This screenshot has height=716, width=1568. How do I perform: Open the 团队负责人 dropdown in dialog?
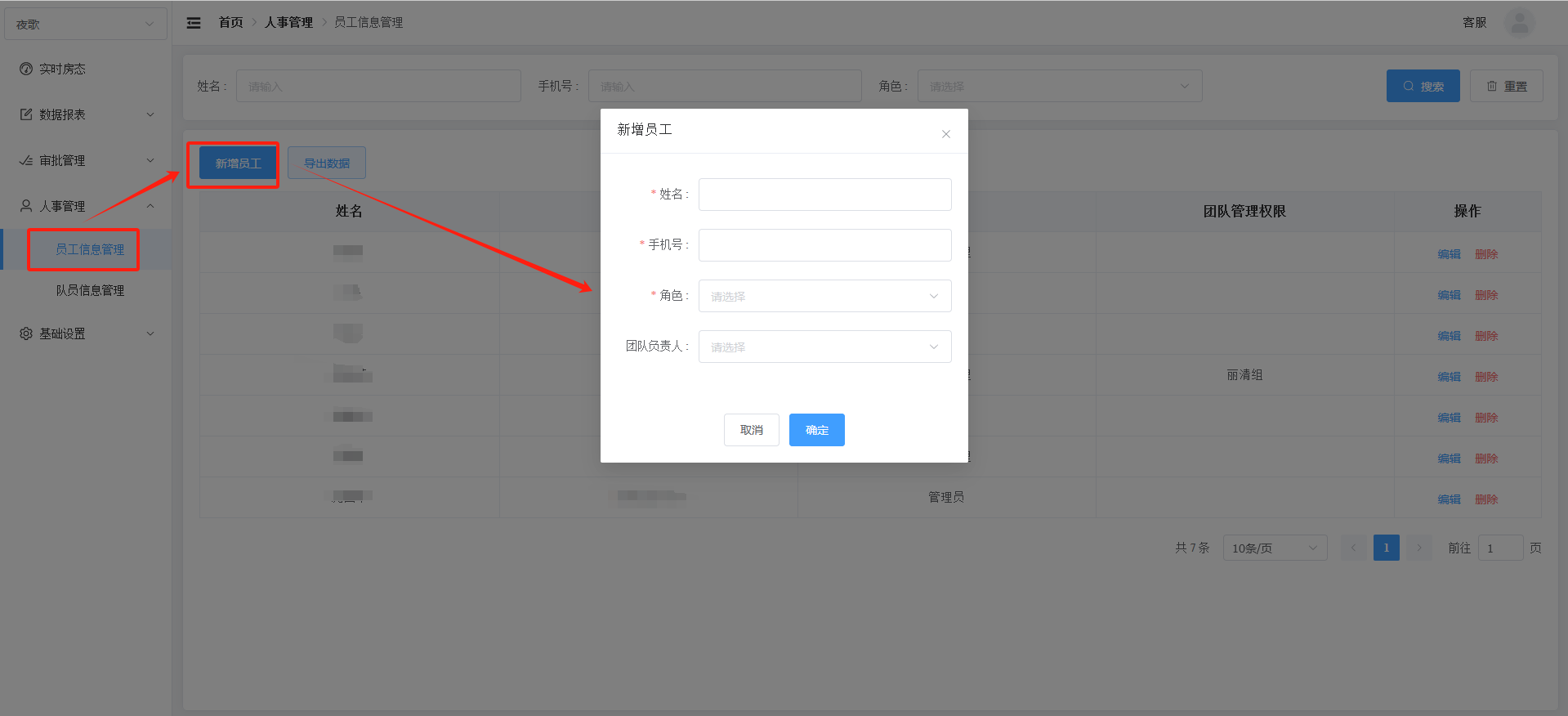[x=824, y=347]
